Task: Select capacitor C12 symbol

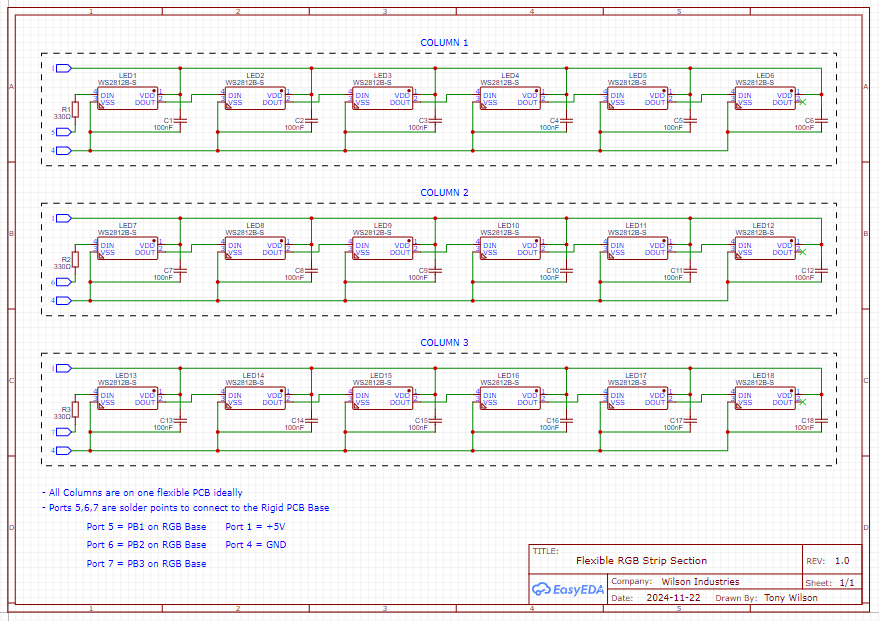Action: coord(821,271)
